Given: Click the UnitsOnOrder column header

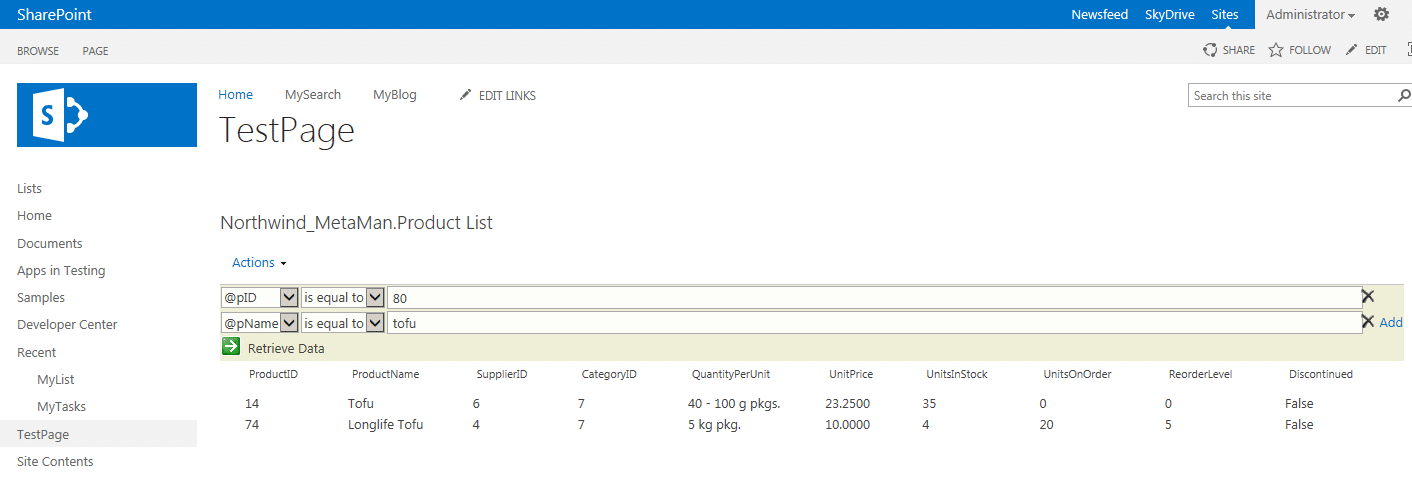Looking at the screenshot, I should (1077, 374).
